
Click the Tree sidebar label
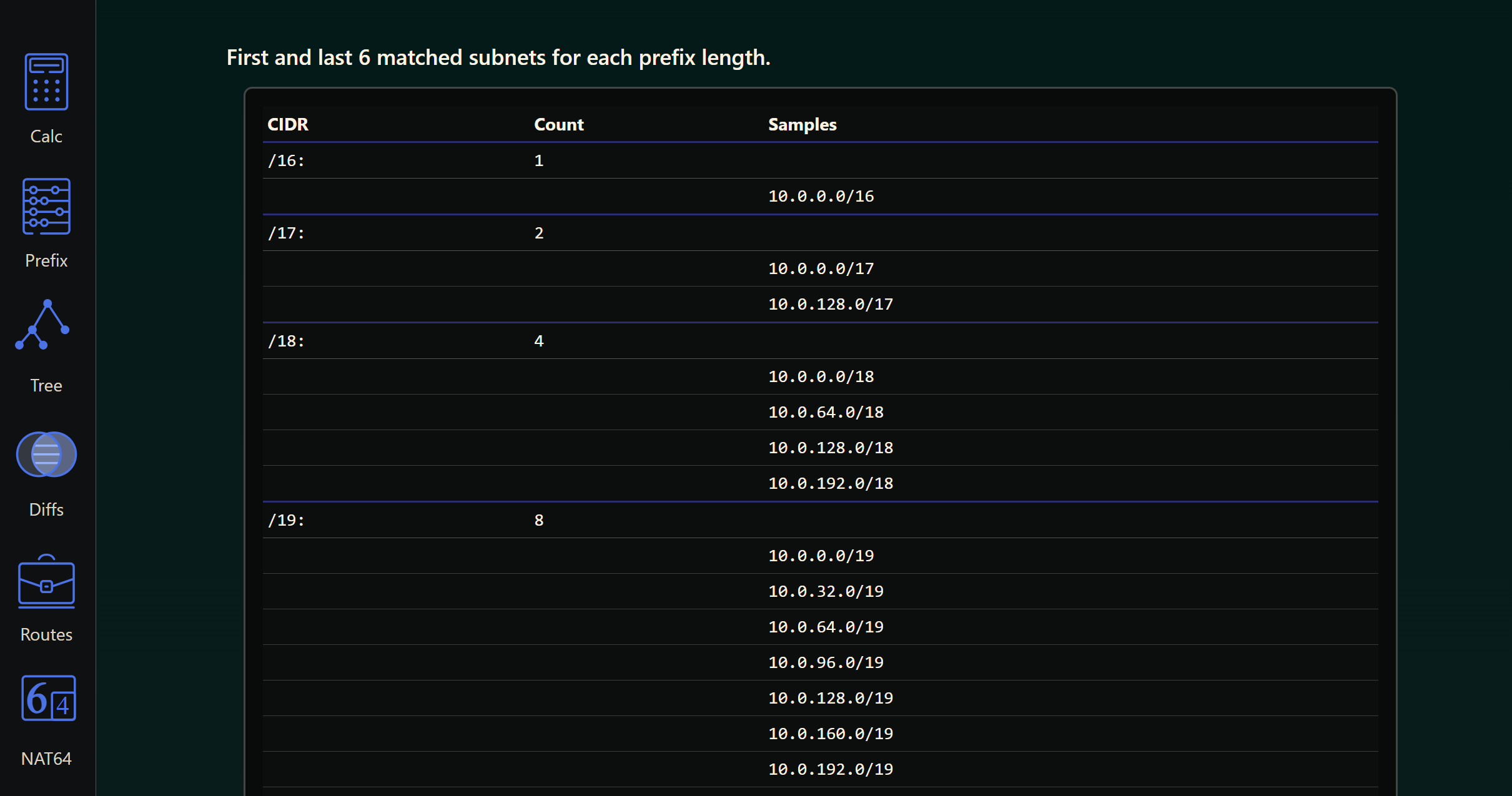pos(46,385)
